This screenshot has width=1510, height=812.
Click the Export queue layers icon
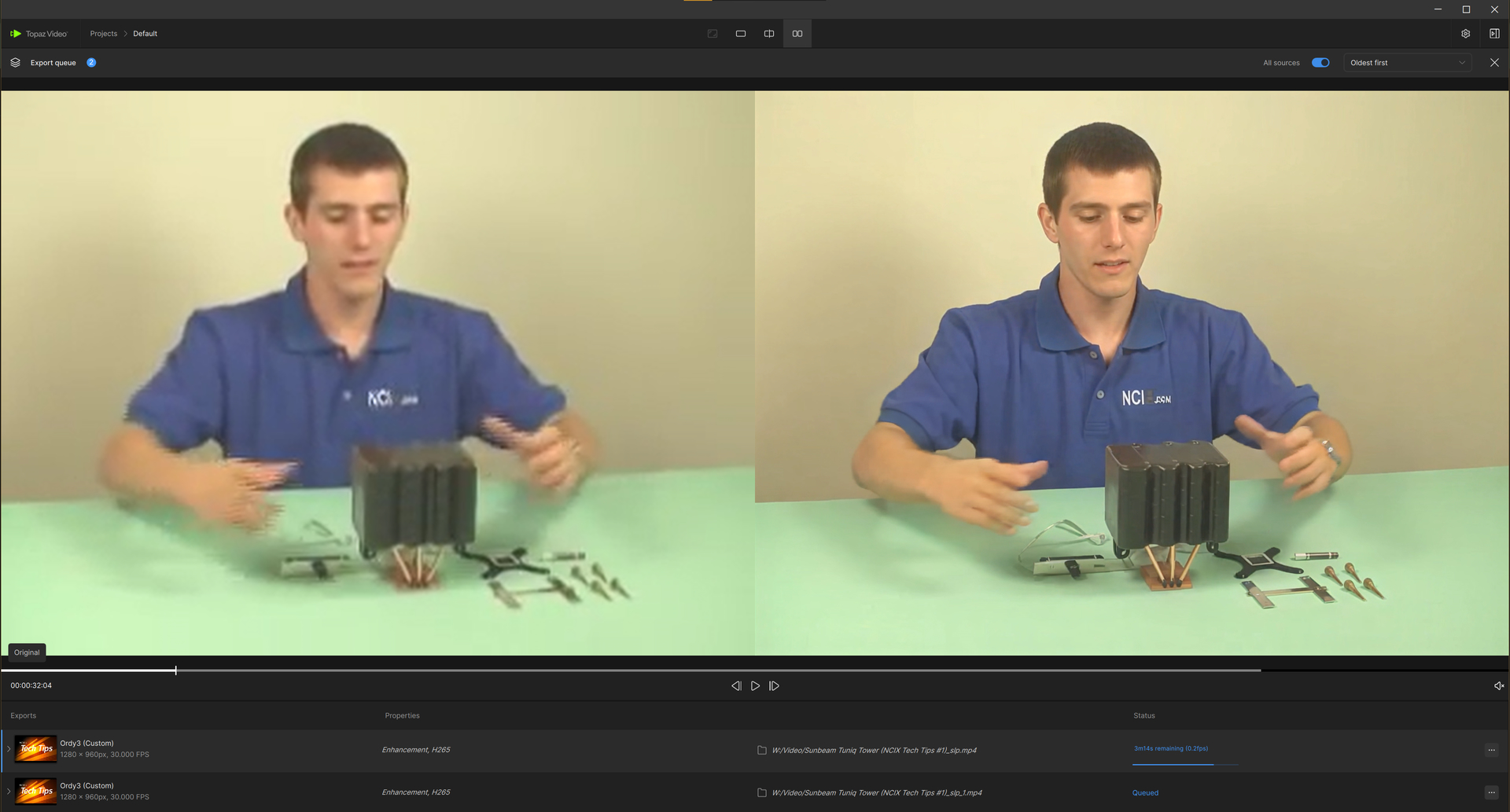point(15,63)
